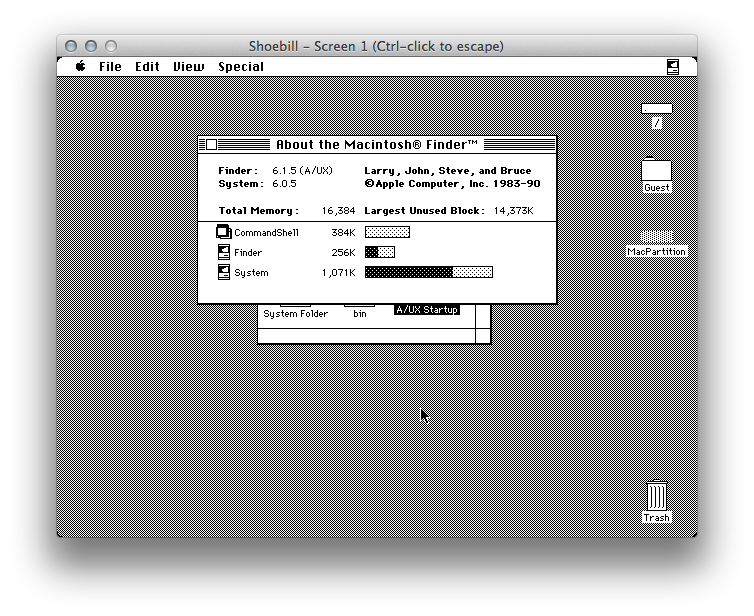Click the Shoebill window title bar text
Image resolution: width=754 pixels, height=616 pixels.
click(376, 46)
